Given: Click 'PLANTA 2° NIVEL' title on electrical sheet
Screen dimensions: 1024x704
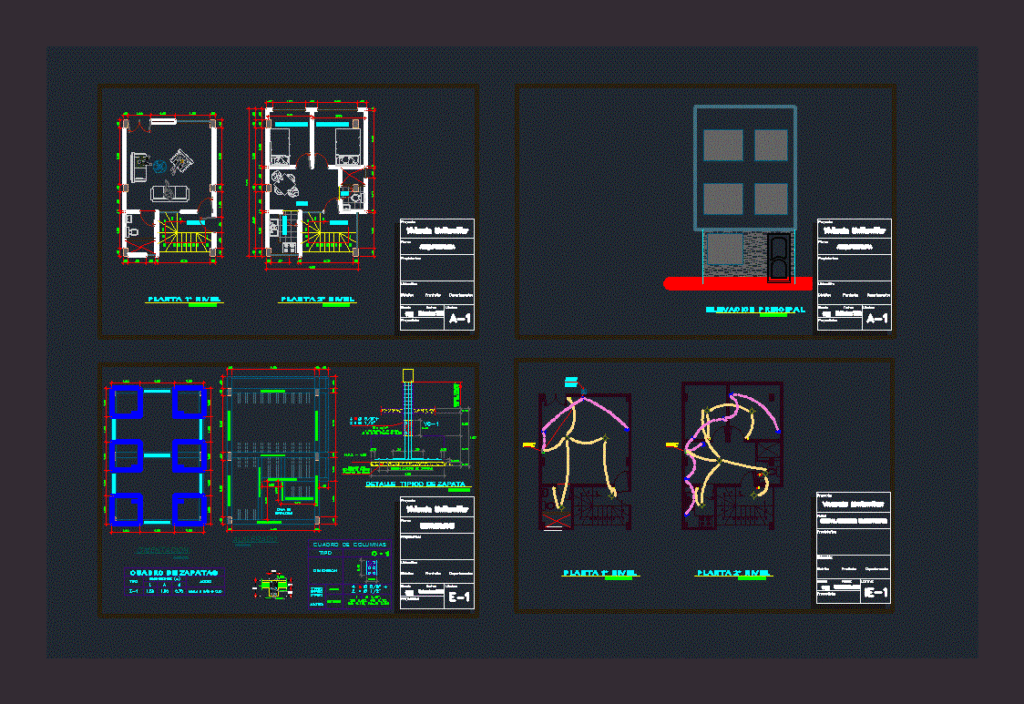Looking at the screenshot, I should coord(733,573).
